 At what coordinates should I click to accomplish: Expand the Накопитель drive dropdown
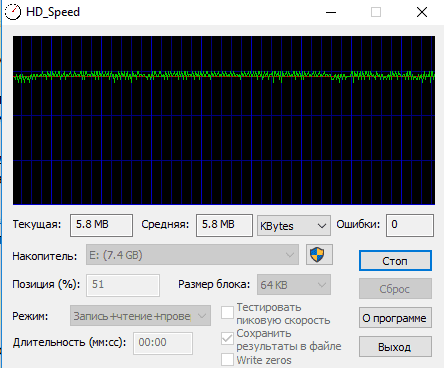coord(192,255)
